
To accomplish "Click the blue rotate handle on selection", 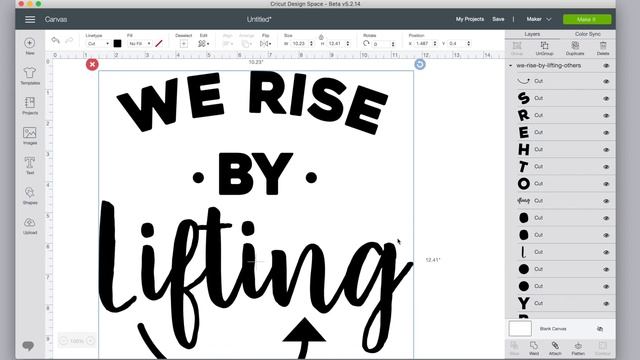I will (420, 64).
